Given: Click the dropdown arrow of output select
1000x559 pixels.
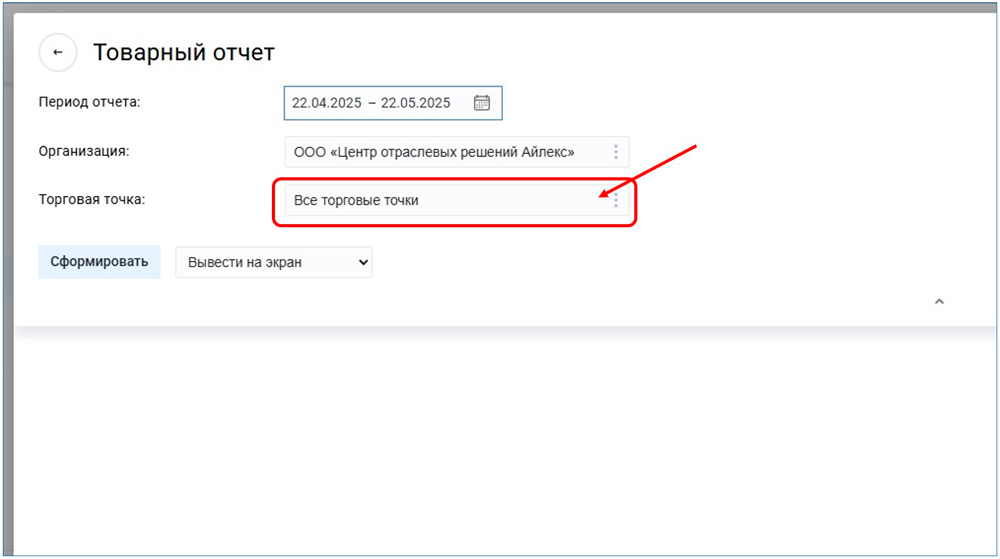Looking at the screenshot, I should pos(363,263).
